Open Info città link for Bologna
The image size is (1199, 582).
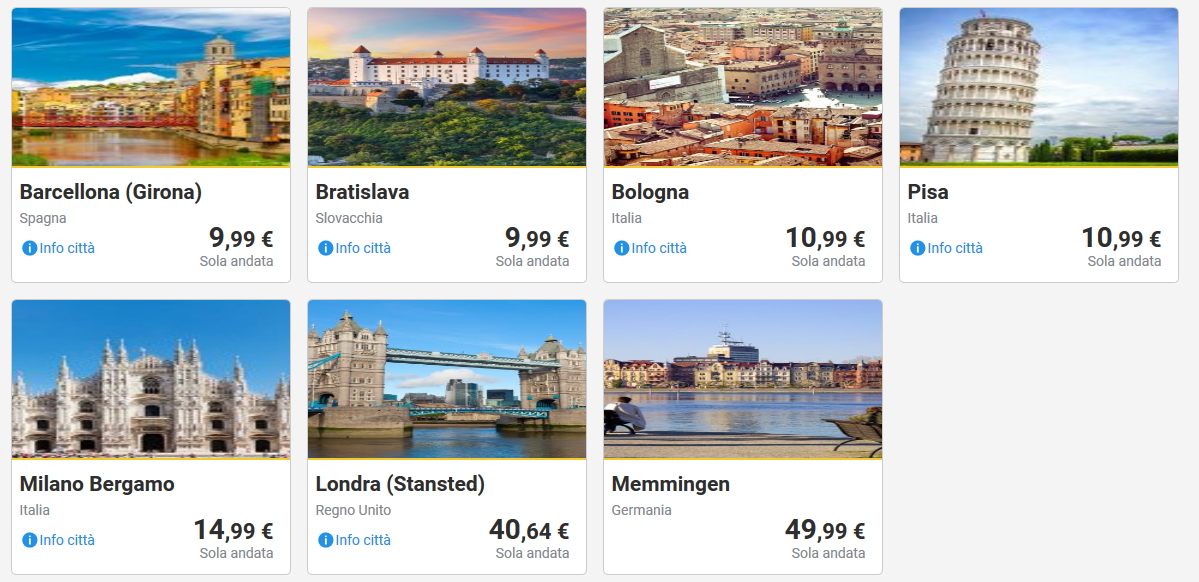[659, 248]
